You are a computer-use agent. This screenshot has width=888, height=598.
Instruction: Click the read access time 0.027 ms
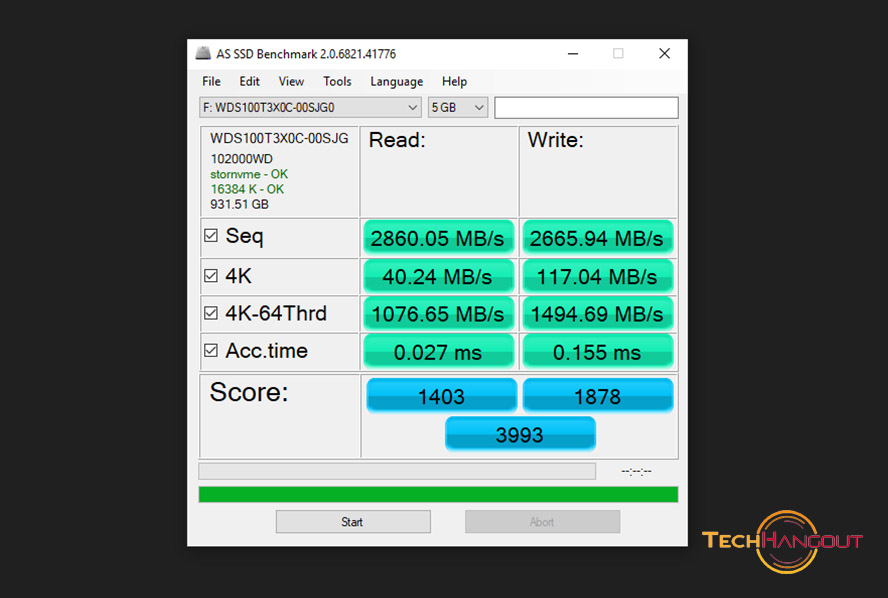click(438, 352)
